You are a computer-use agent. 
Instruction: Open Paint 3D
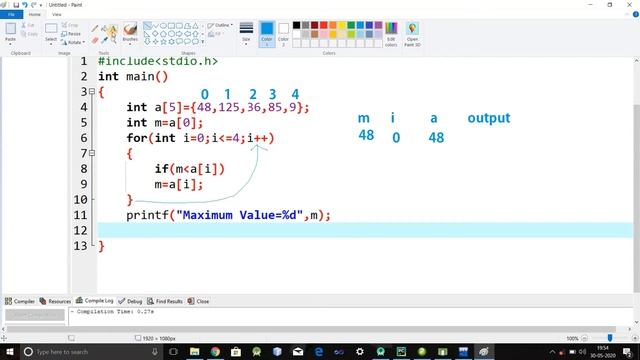(412, 34)
